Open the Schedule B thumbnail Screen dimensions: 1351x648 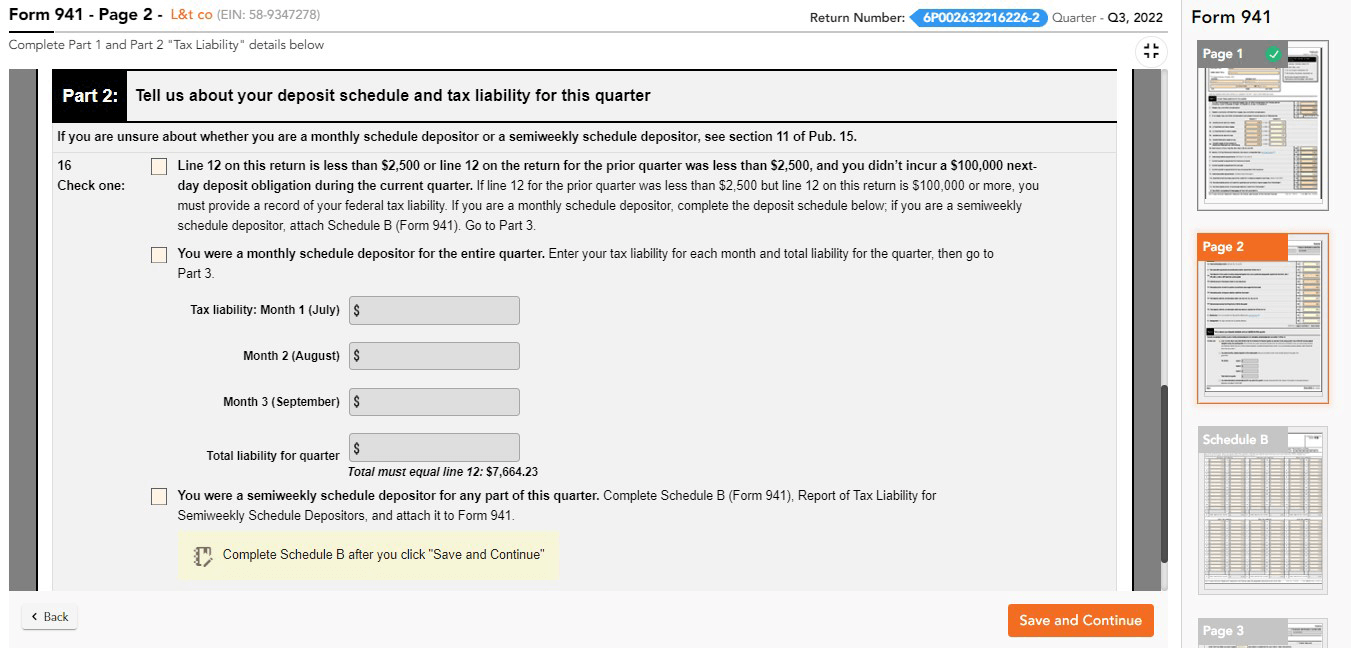tap(1262, 510)
